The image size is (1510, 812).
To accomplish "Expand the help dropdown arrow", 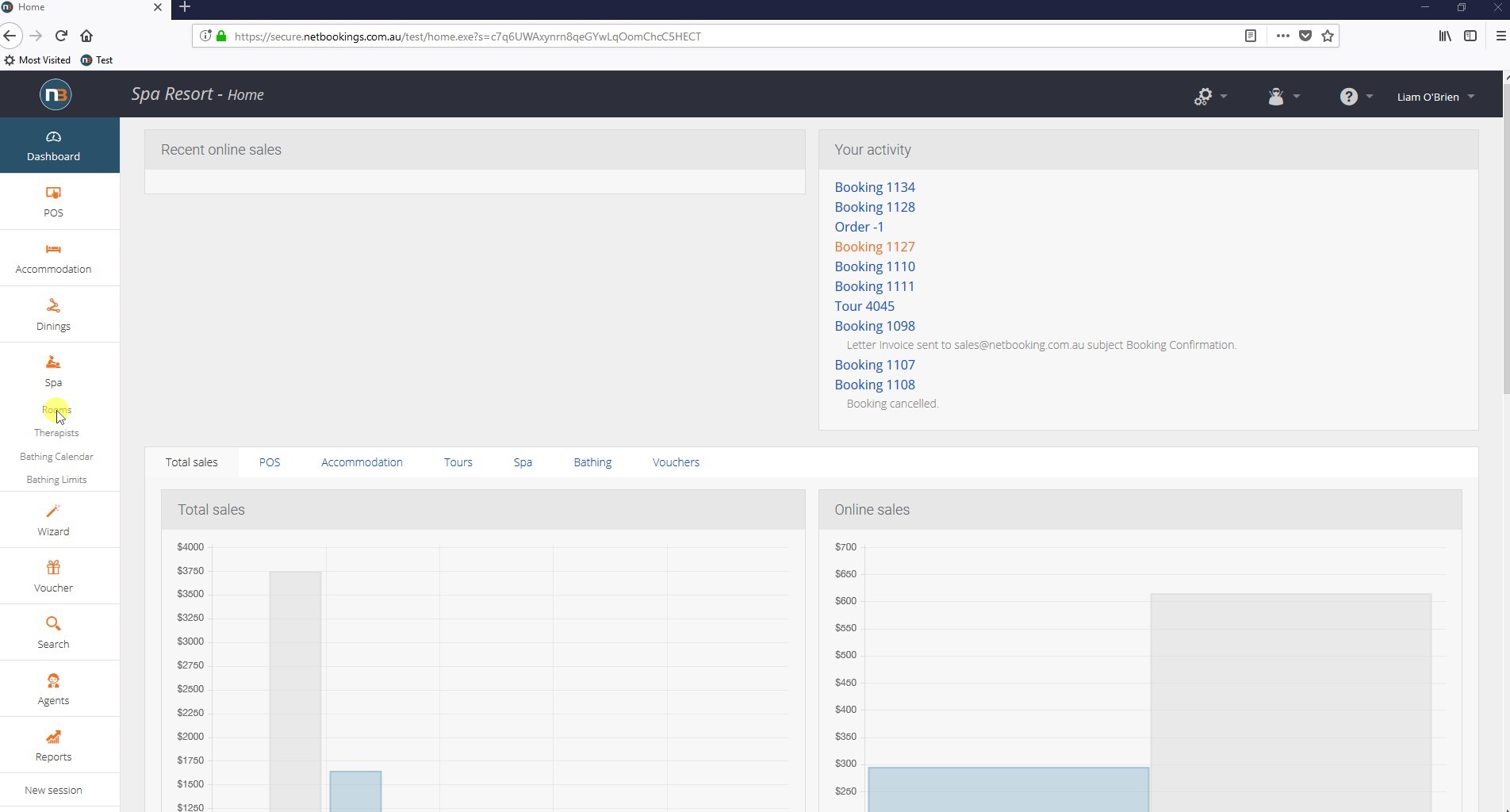I will pos(1370,97).
